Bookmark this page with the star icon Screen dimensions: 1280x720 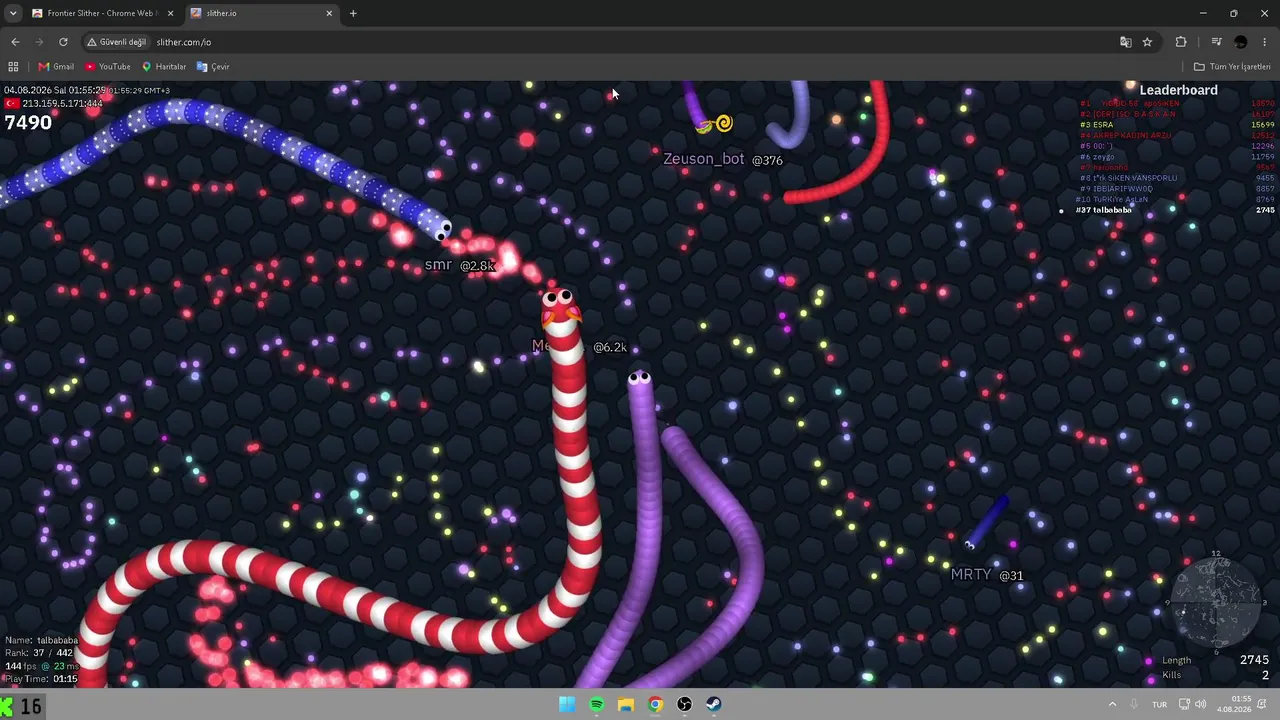1147,42
